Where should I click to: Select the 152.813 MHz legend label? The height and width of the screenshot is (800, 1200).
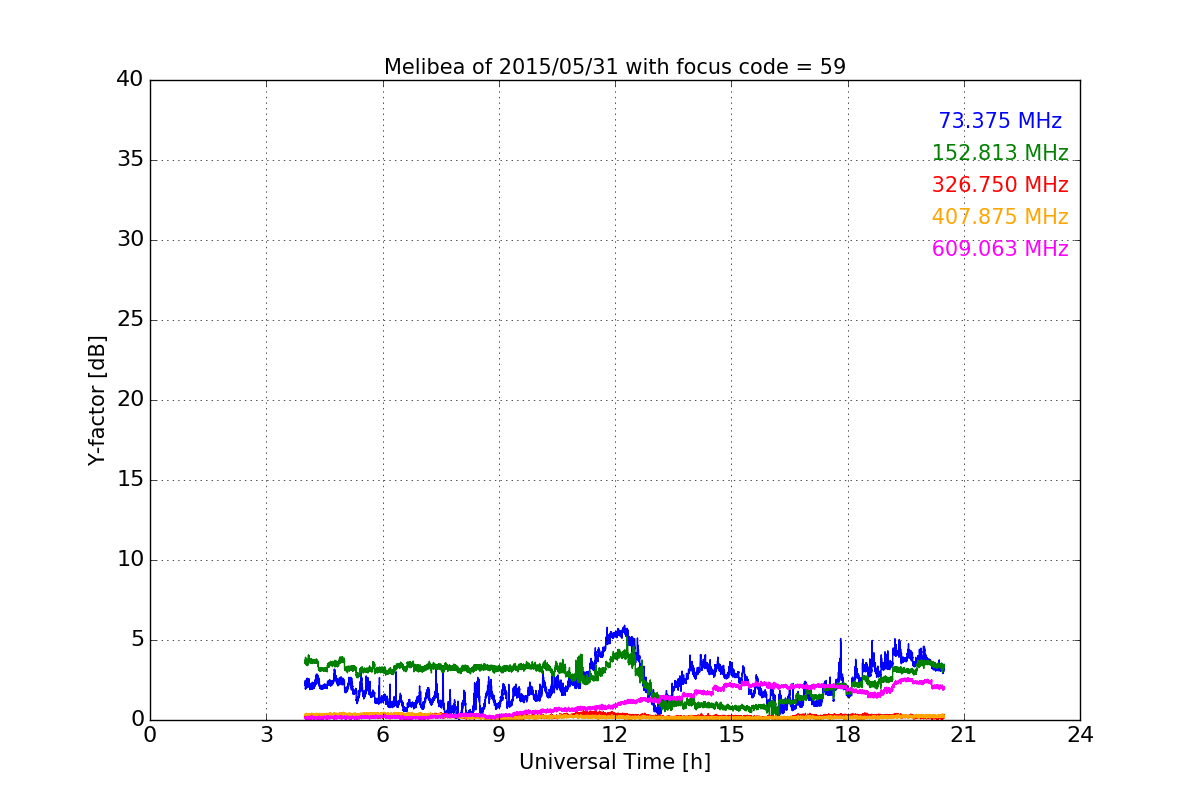click(x=1000, y=153)
